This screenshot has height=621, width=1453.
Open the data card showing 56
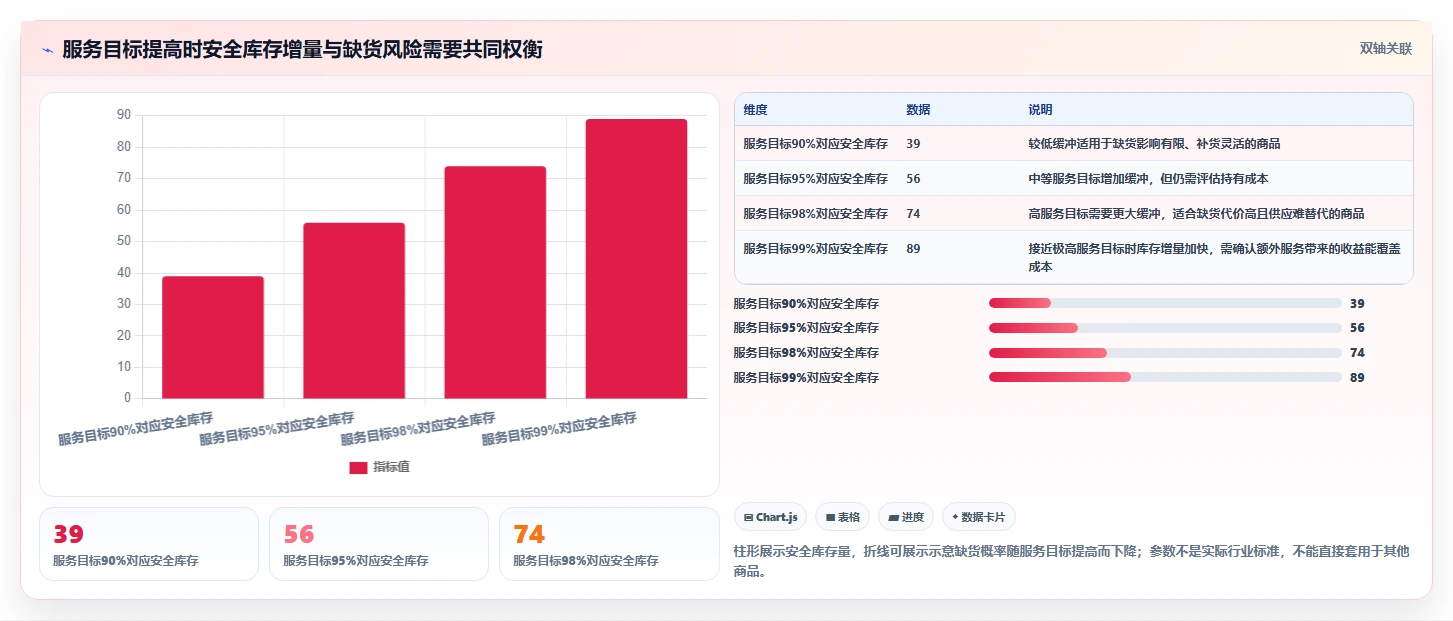(379, 544)
